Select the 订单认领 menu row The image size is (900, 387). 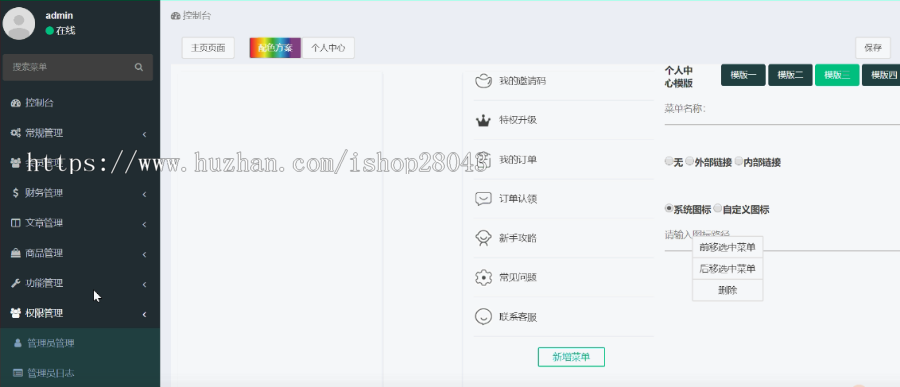(564, 199)
